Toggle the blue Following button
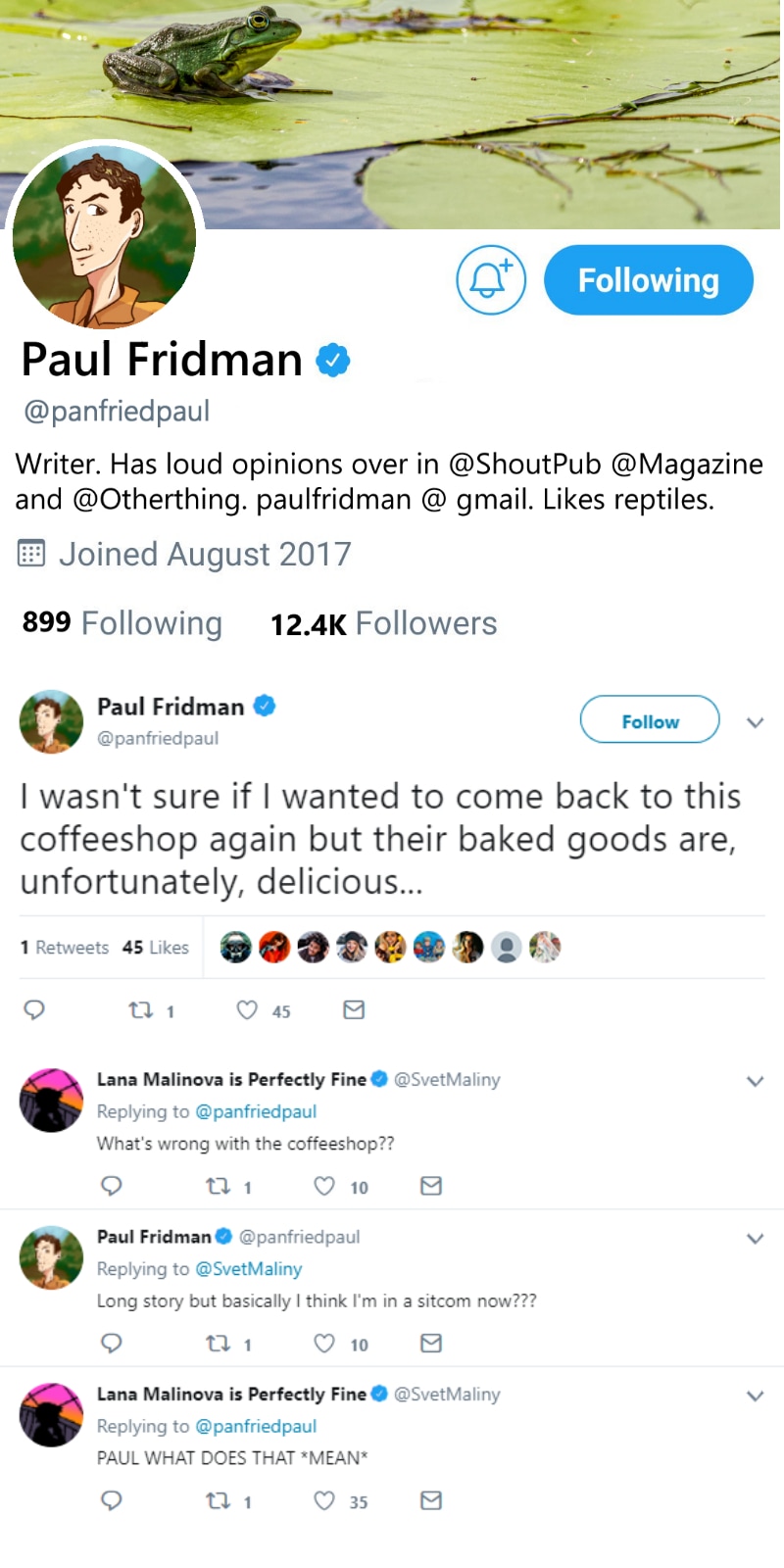Viewport: 784px width, 1568px height. click(648, 280)
